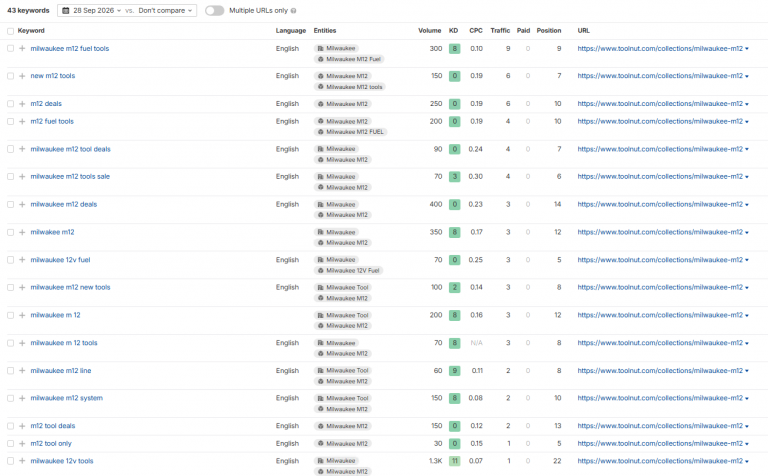Expand URL arrow for milwakee m12 row

click(x=747, y=233)
